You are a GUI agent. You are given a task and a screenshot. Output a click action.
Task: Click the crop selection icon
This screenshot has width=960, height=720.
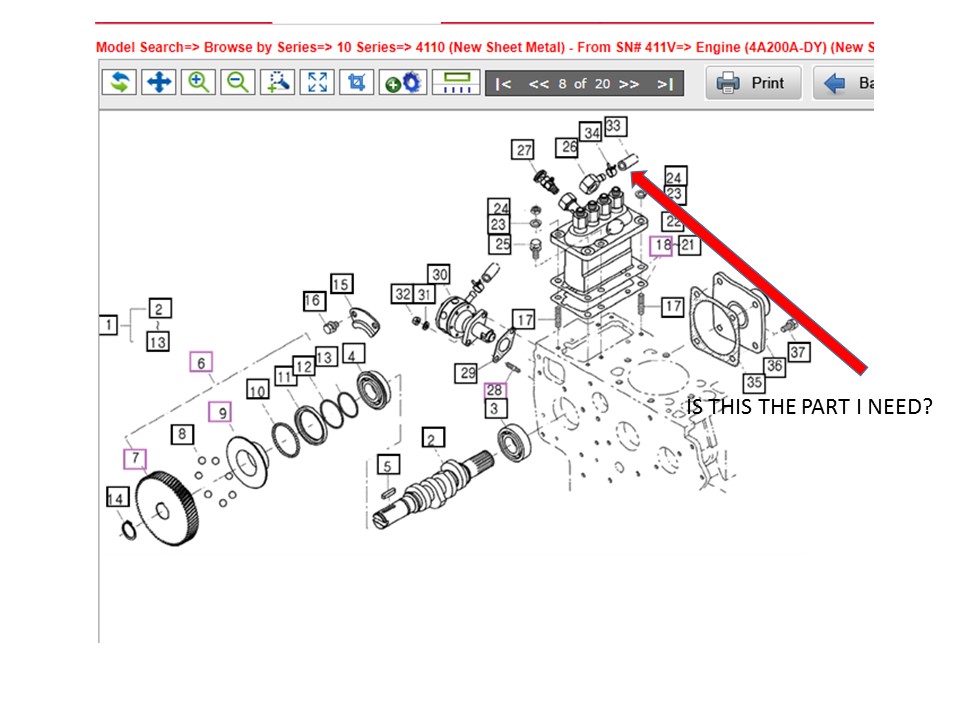pyautogui.click(x=356, y=82)
